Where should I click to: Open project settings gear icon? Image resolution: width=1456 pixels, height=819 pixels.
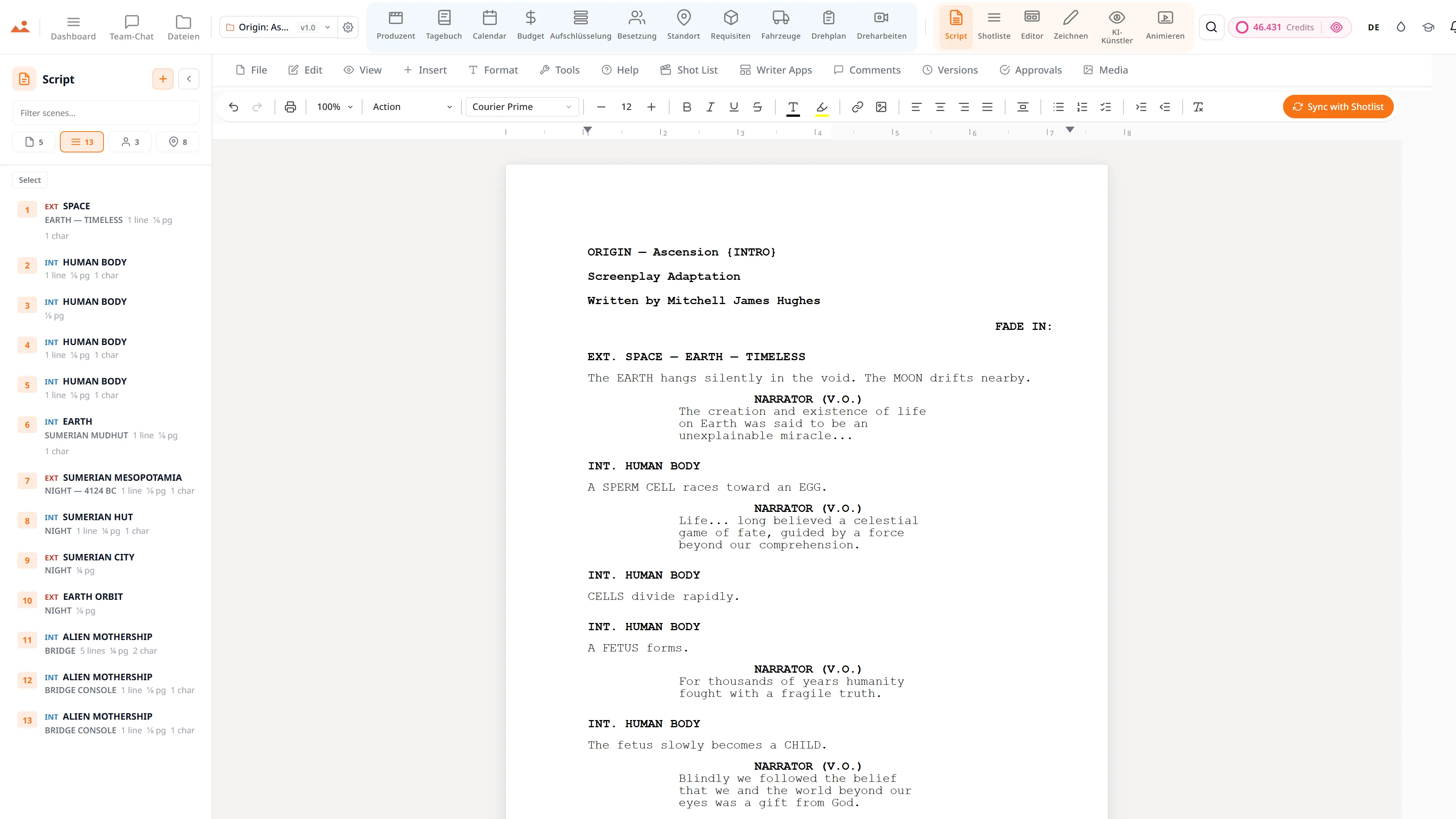click(x=348, y=27)
